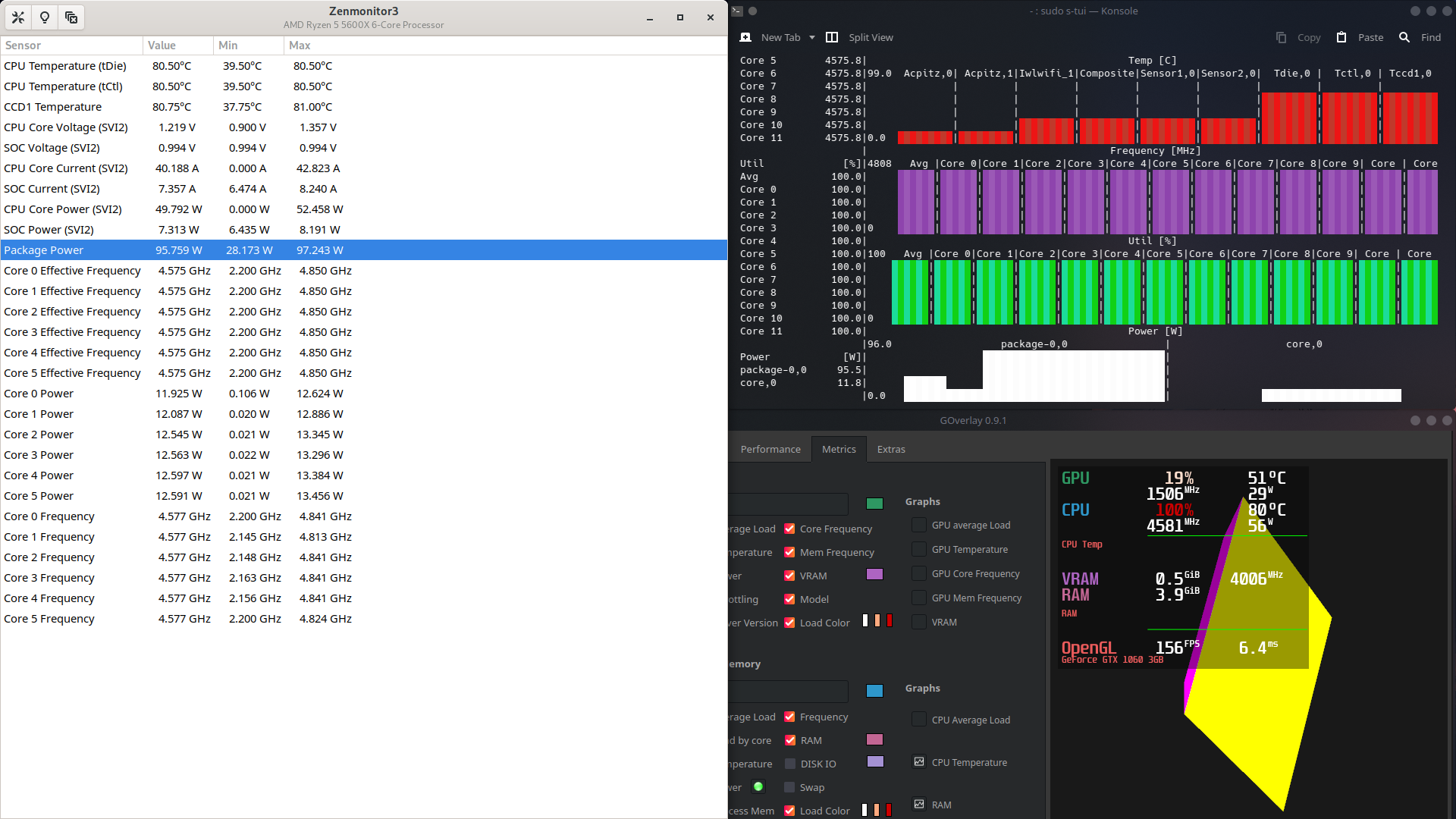Select the Package Power sensor row

click(303, 249)
